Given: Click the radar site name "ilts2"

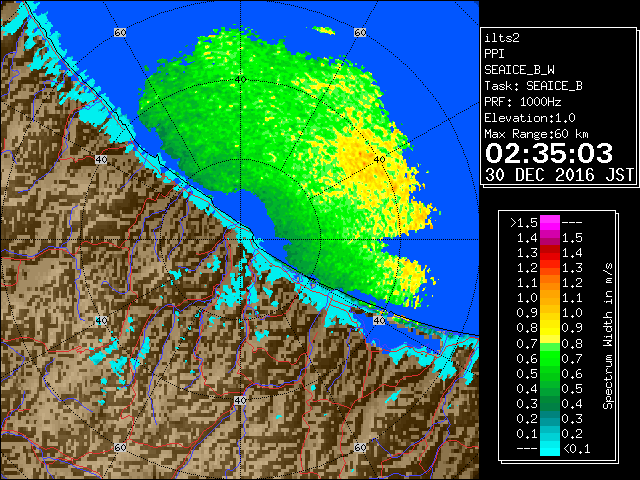Looking at the screenshot, I should [502, 38].
